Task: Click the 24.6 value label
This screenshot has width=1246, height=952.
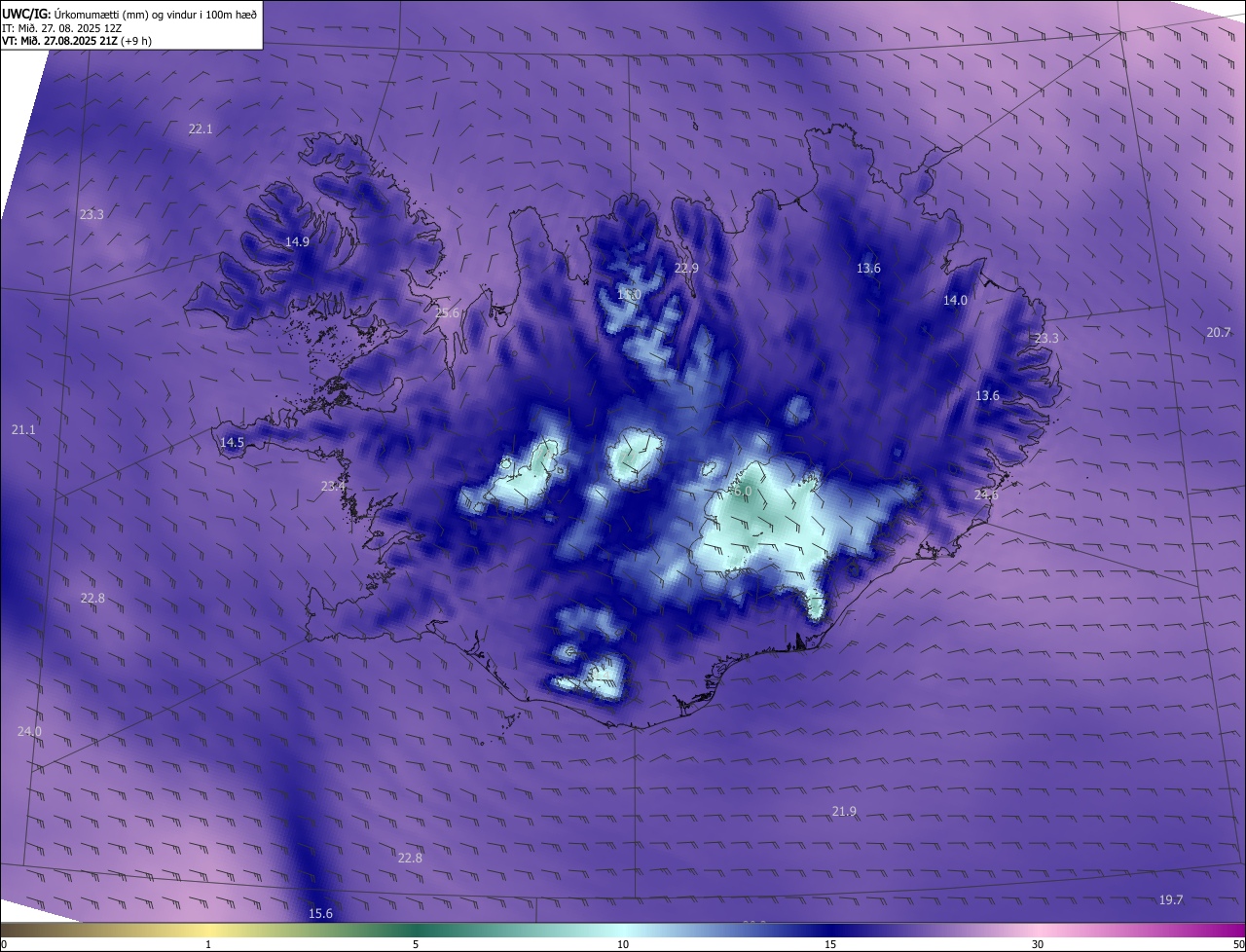Action: 986,494
